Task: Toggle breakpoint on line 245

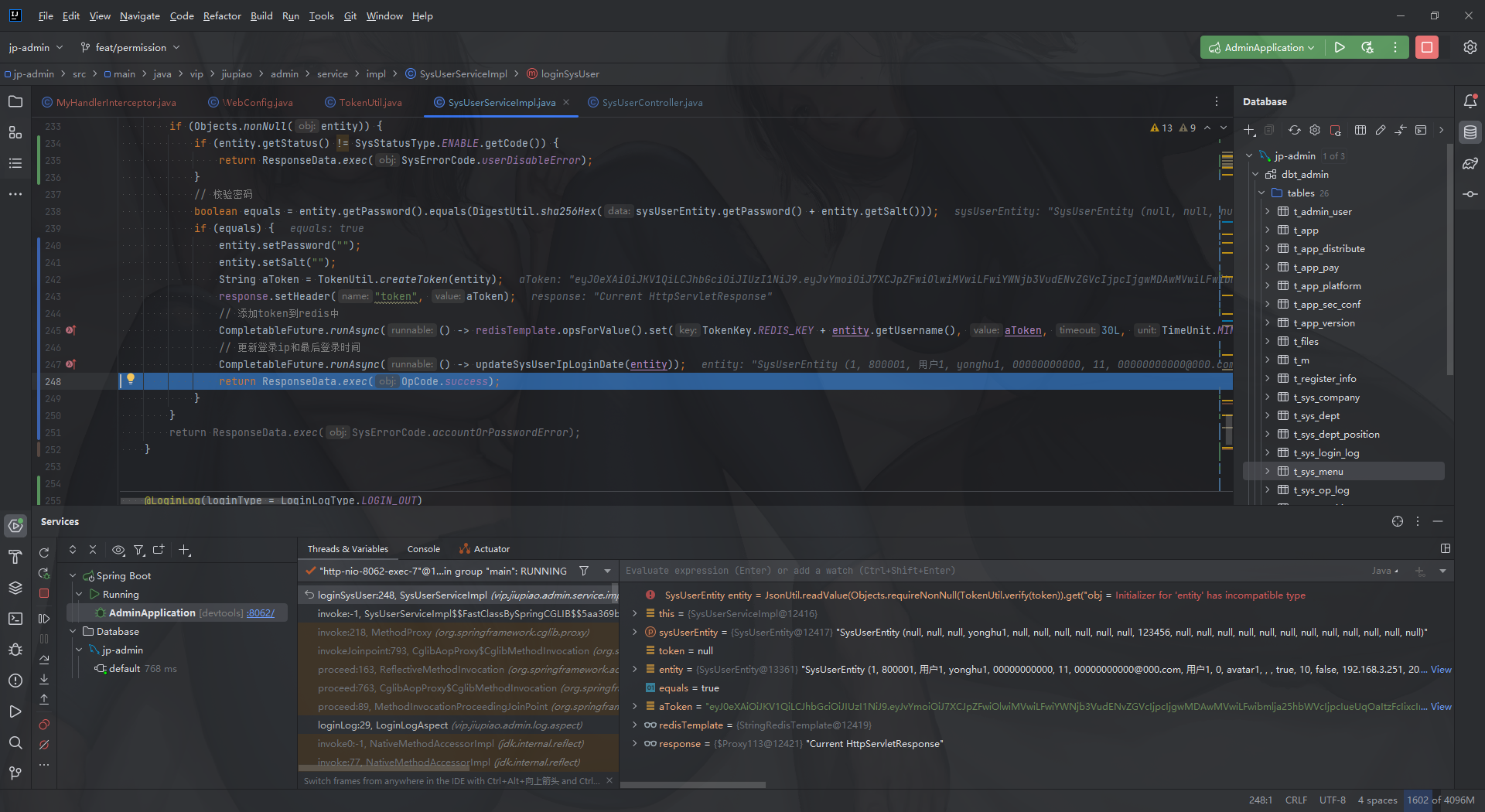Action: 70,330
